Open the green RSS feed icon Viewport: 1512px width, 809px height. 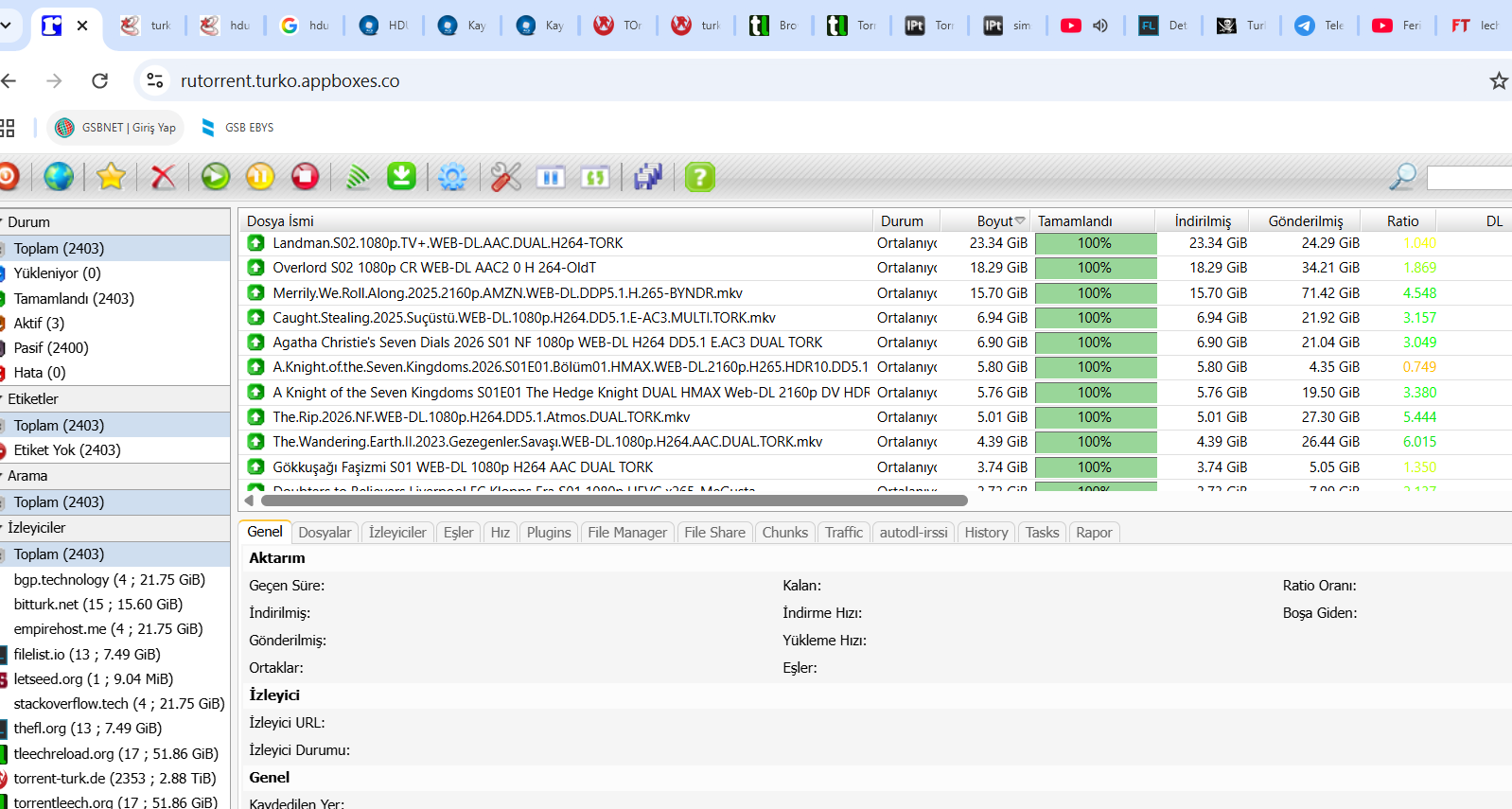(x=358, y=177)
